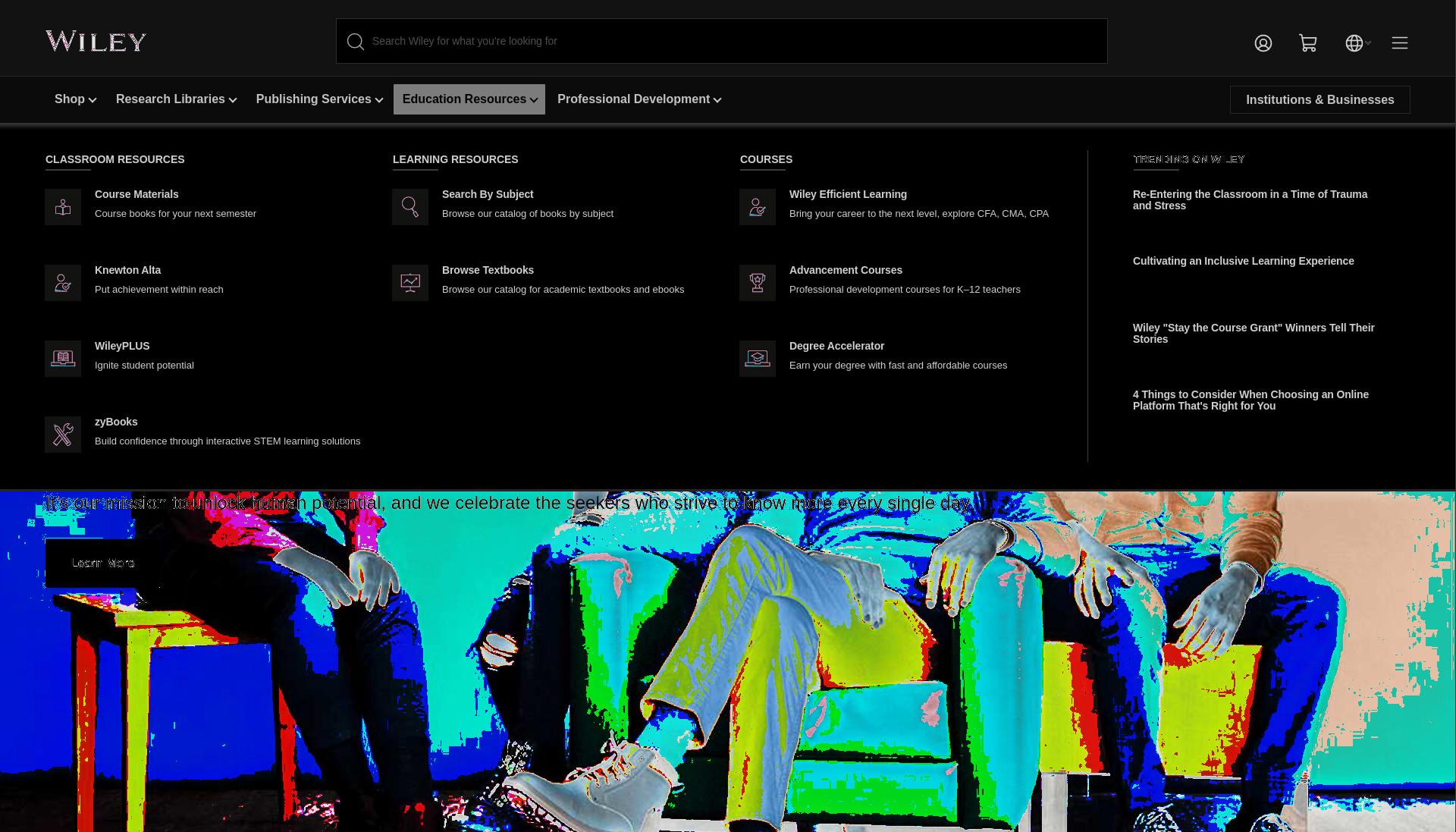The width and height of the screenshot is (1456, 832).
Task: Expand the Research Libraries menu
Action: [x=176, y=99]
